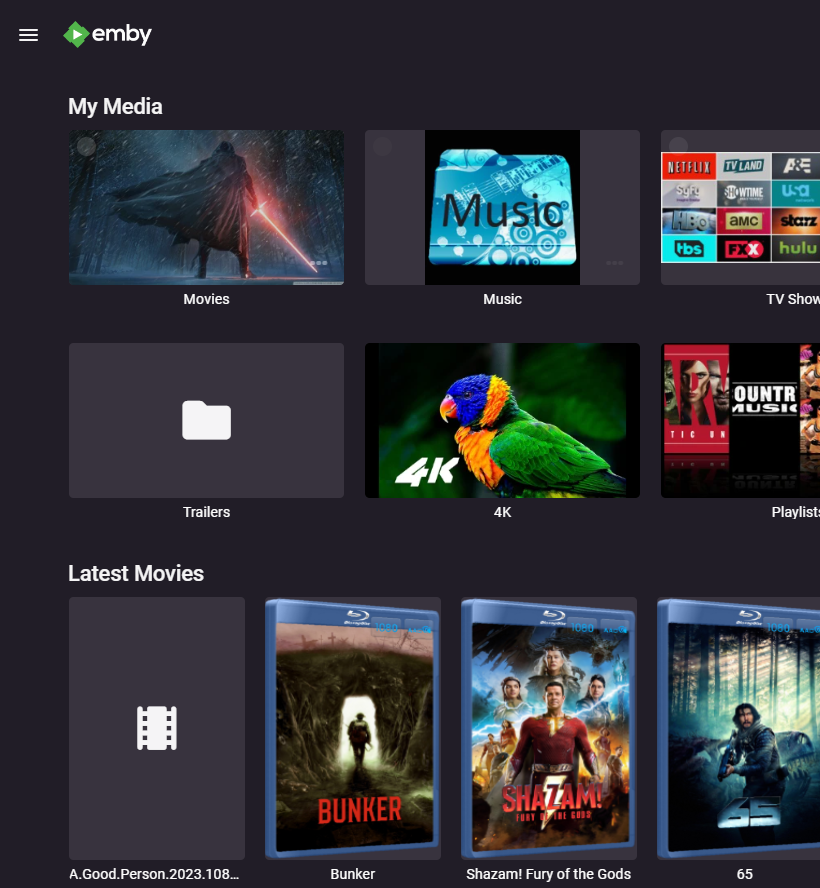The image size is (820, 888).
Task: Tick the selection circle on Movies card
Action: [86, 147]
